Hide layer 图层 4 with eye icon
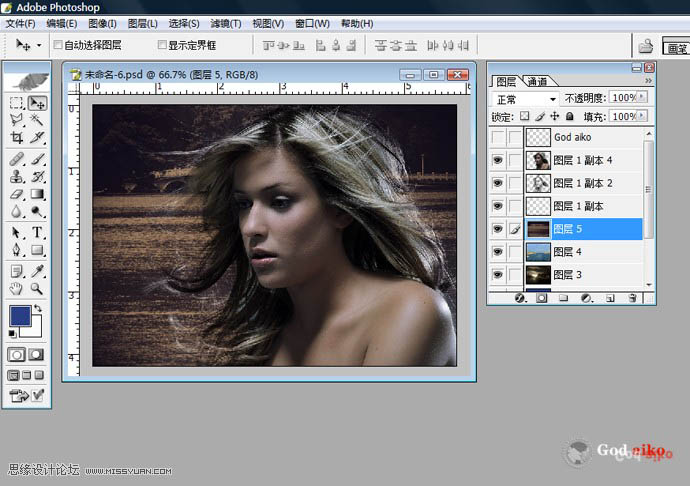The image size is (690, 486). tap(498, 252)
